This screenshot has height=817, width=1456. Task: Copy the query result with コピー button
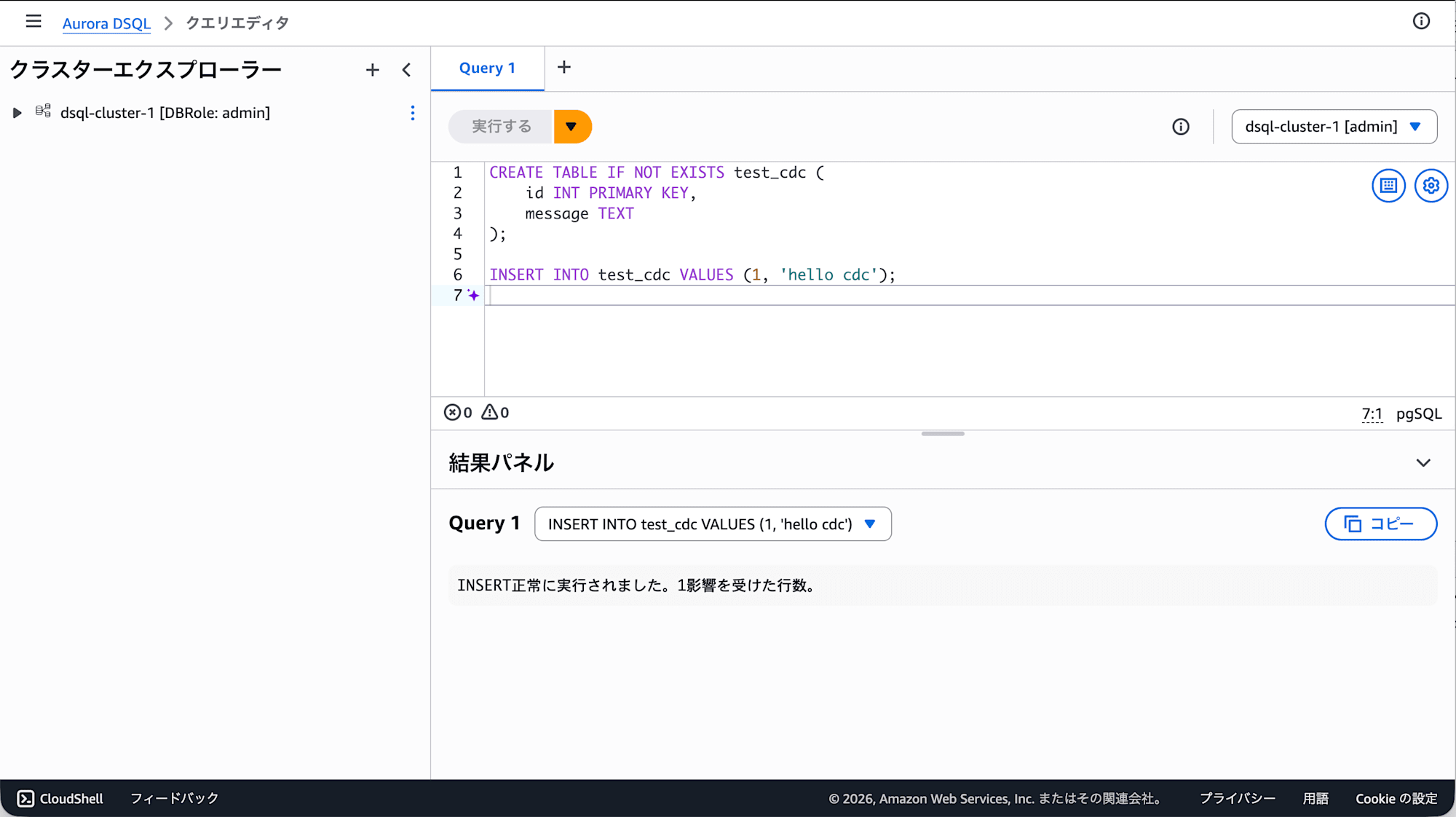1380,524
